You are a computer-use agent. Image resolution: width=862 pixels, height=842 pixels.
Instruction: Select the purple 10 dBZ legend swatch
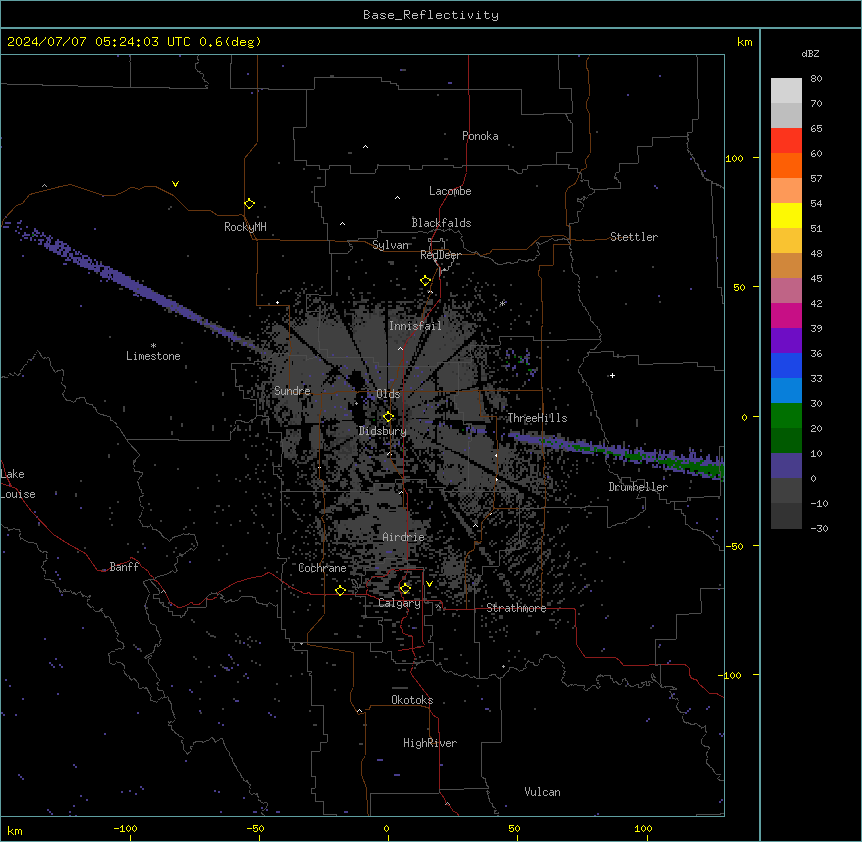coord(786,466)
